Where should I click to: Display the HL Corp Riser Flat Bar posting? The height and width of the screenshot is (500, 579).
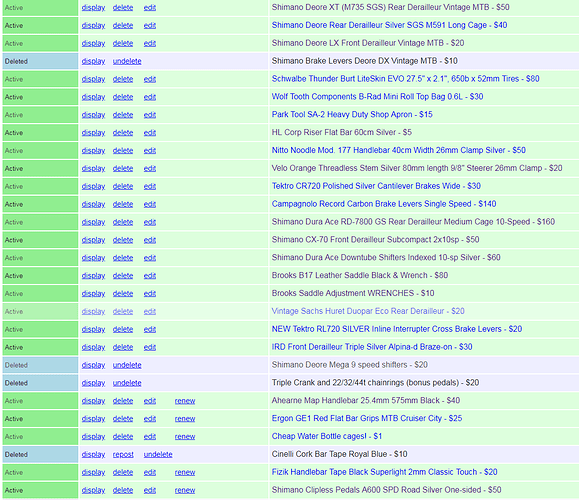pos(93,133)
